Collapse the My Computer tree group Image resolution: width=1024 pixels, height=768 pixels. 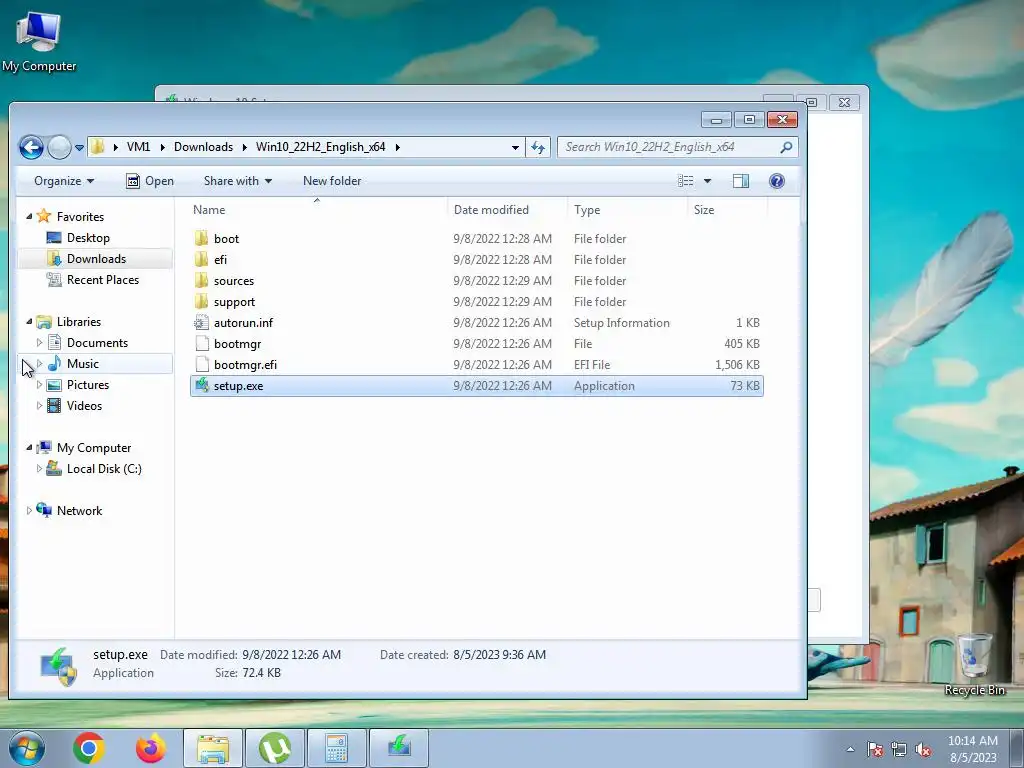(29, 447)
